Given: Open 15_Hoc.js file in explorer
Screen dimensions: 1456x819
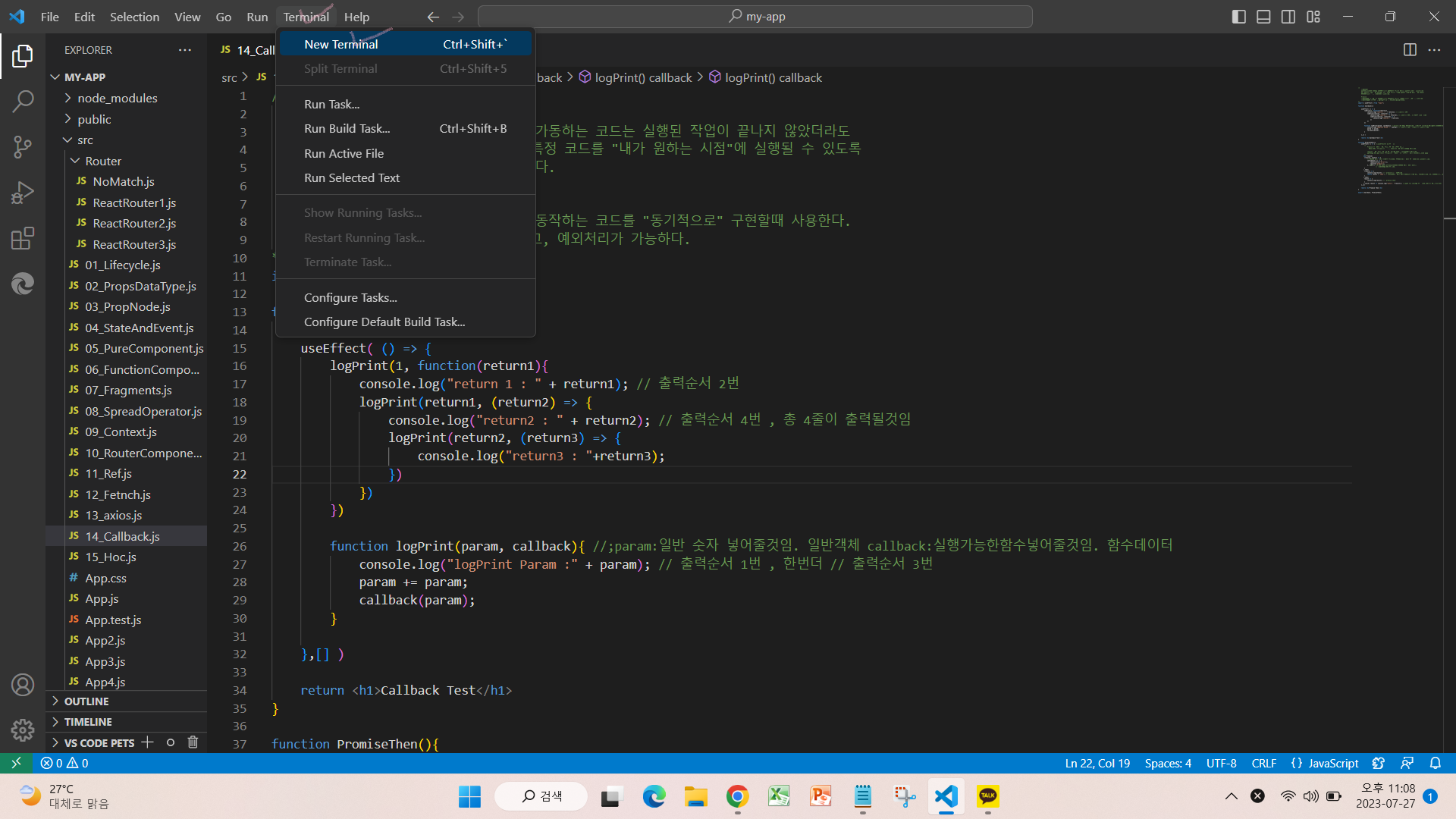Looking at the screenshot, I should [111, 557].
